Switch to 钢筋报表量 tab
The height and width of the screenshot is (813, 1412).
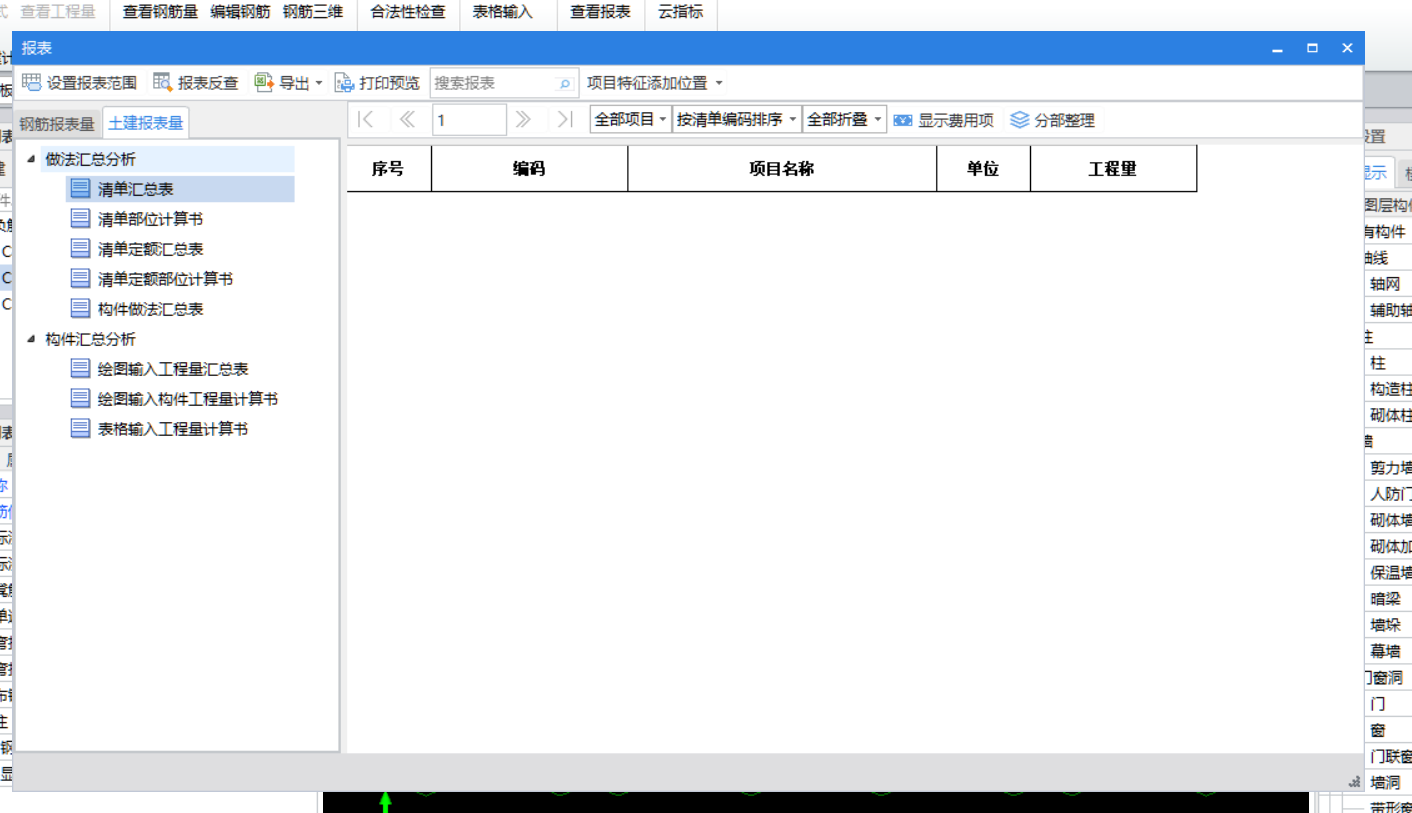tap(57, 124)
